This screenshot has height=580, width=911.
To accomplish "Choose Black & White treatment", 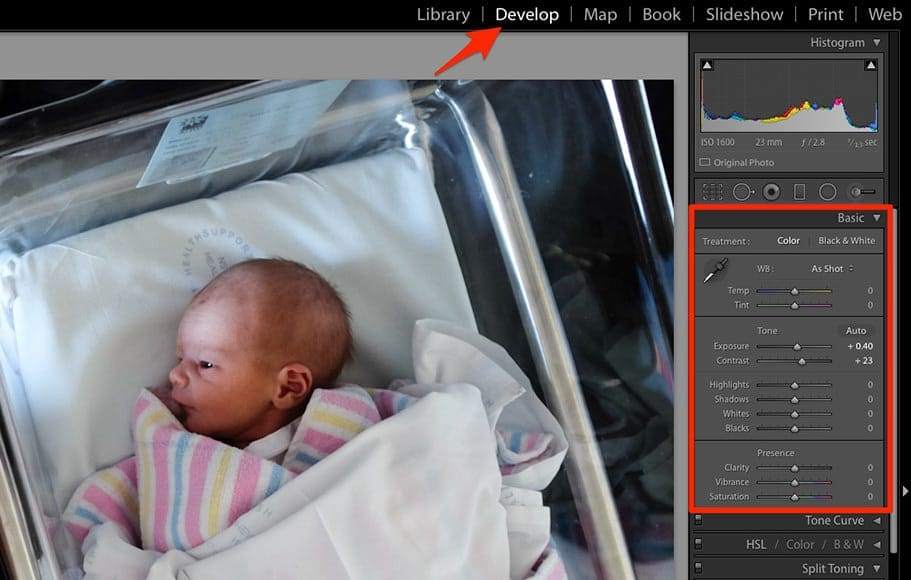I will click(x=847, y=241).
